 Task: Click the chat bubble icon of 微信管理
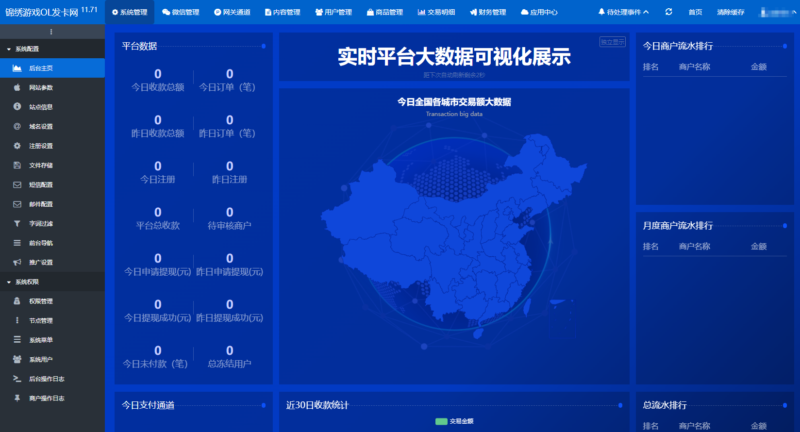click(x=166, y=12)
